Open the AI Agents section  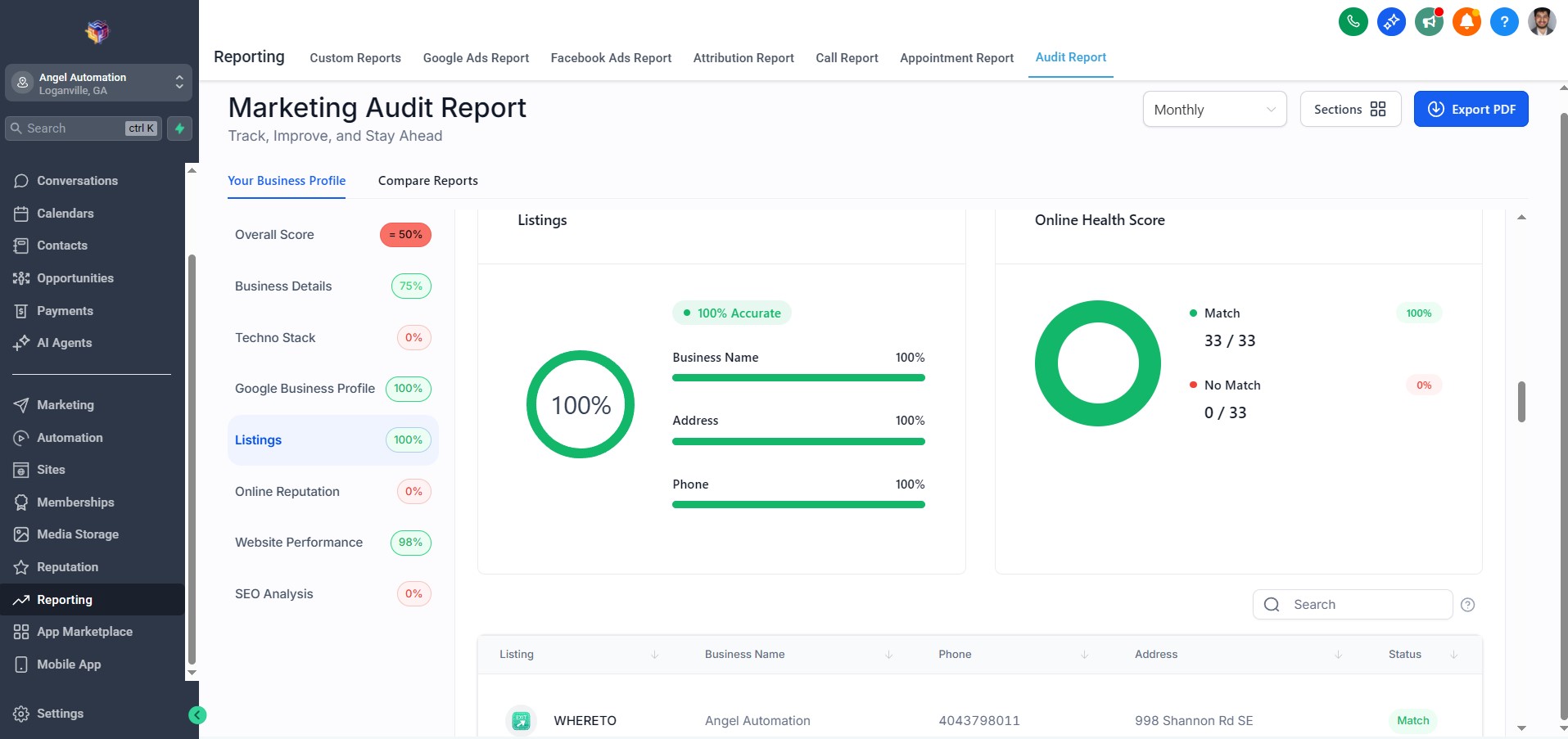pyautogui.click(x=63, y=342)
